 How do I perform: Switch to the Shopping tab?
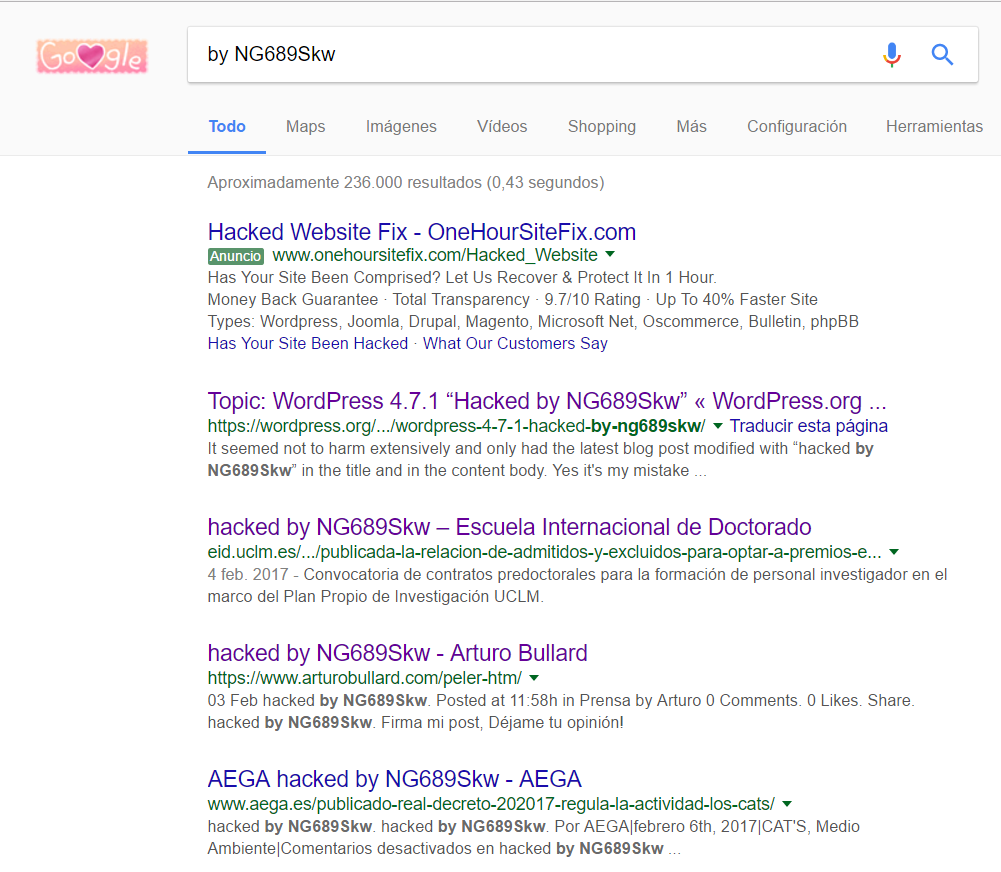(602, 126)
